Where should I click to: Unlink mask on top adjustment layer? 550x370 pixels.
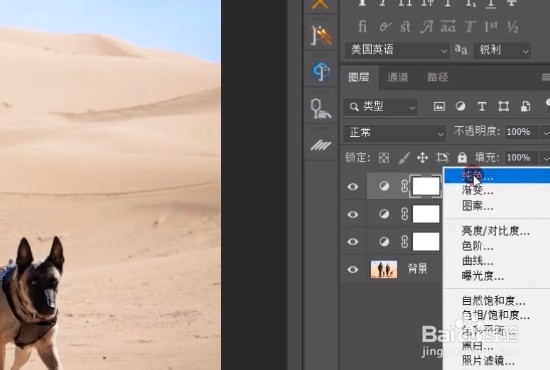click(404, 186)
